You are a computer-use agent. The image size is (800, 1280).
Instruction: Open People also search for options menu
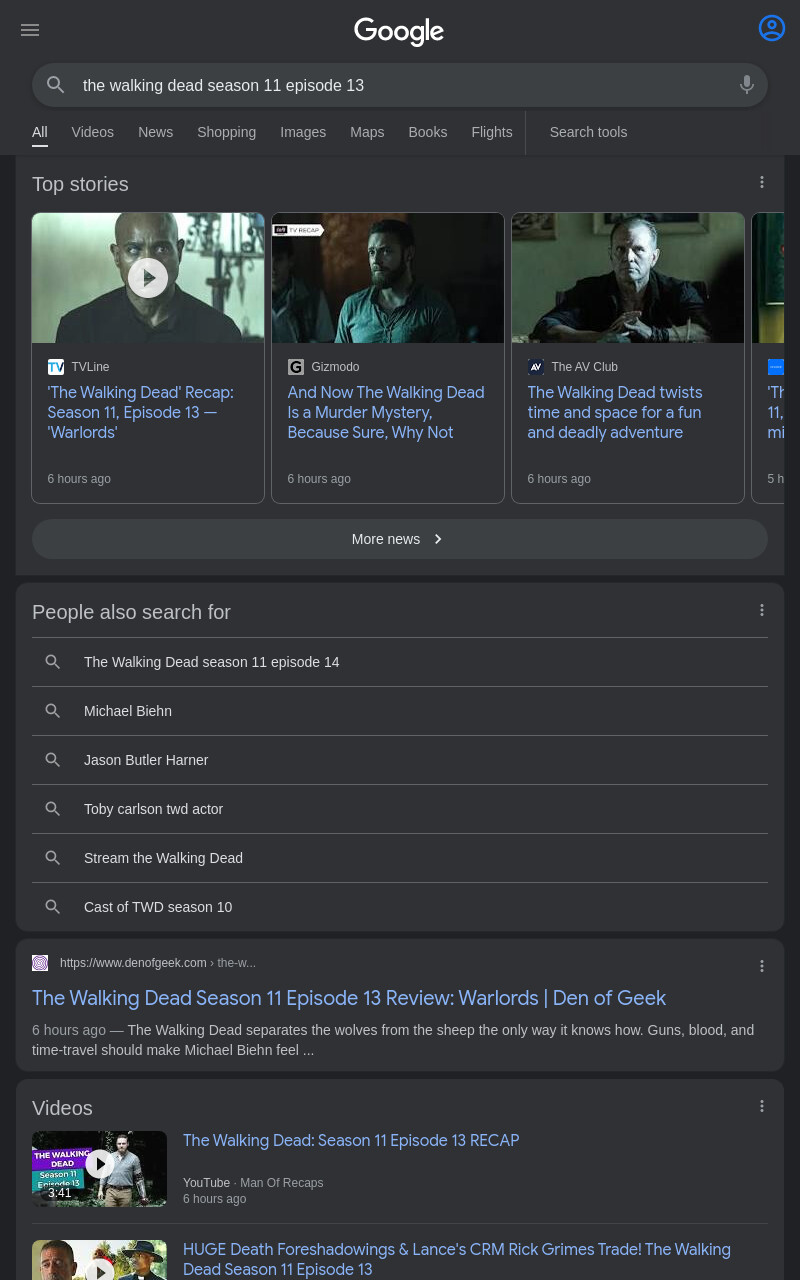click(762, 610)
